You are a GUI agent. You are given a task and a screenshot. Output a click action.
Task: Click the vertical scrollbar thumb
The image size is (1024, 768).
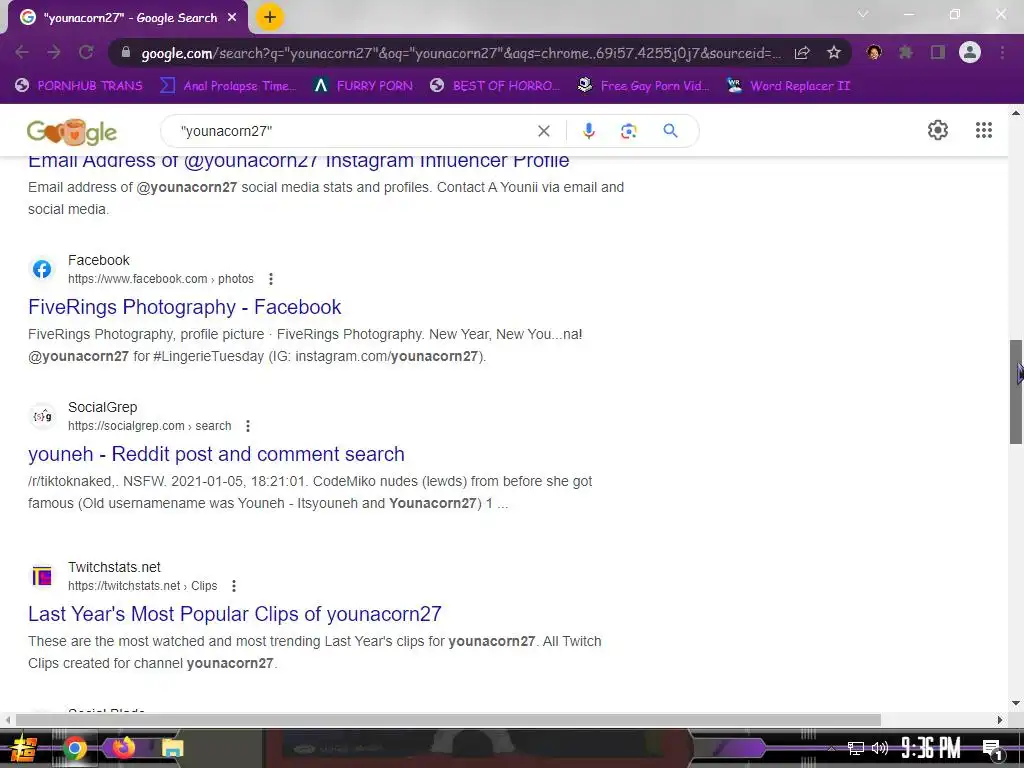click(1016, 392)
